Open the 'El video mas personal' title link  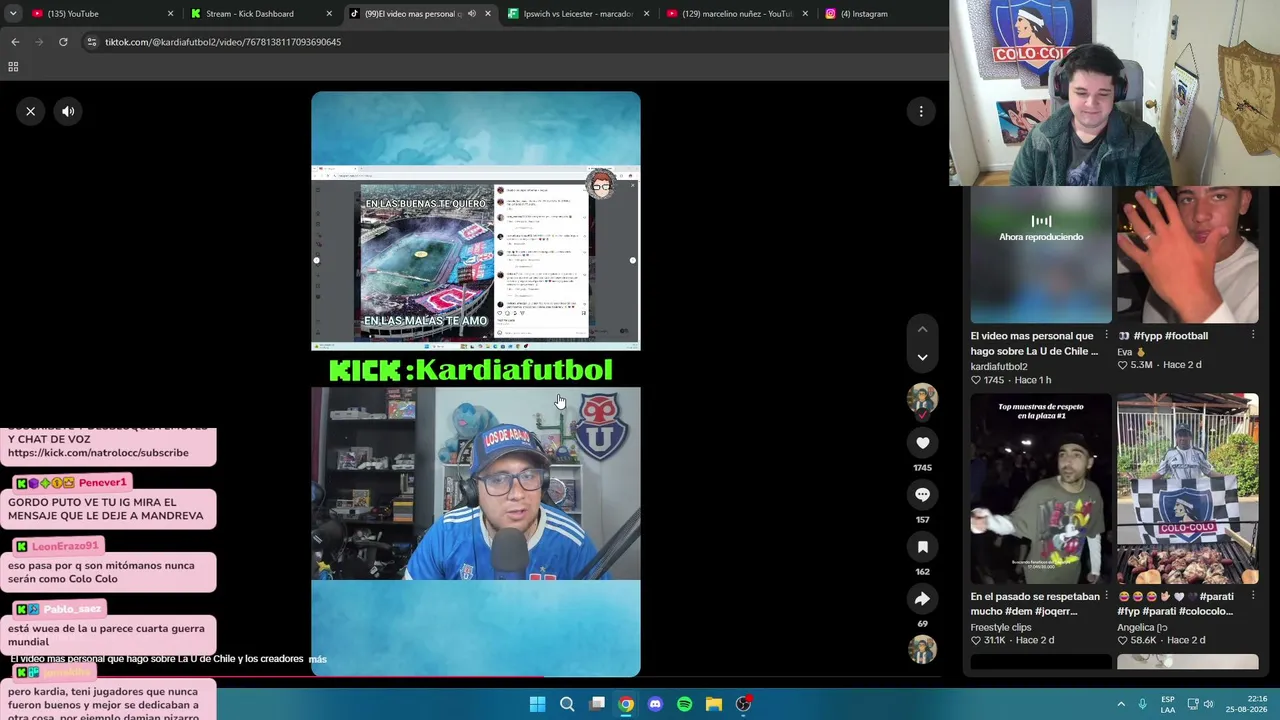tap(1034, 344)
